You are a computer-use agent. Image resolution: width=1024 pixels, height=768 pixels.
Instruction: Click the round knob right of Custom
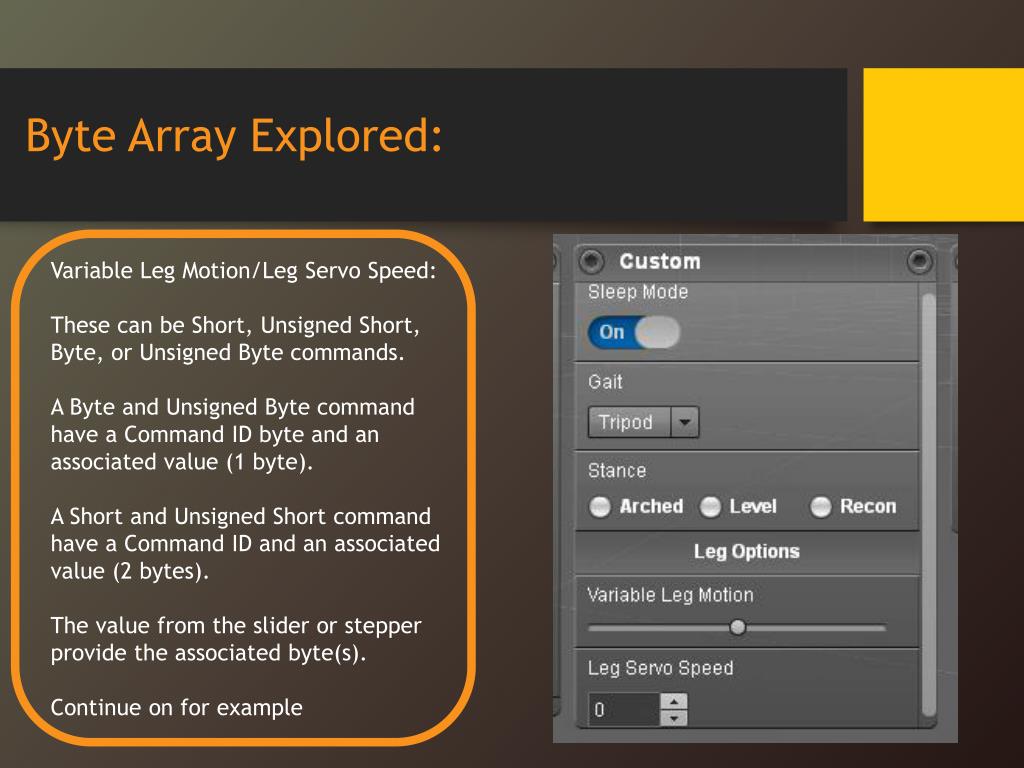(x=920, y=261)
